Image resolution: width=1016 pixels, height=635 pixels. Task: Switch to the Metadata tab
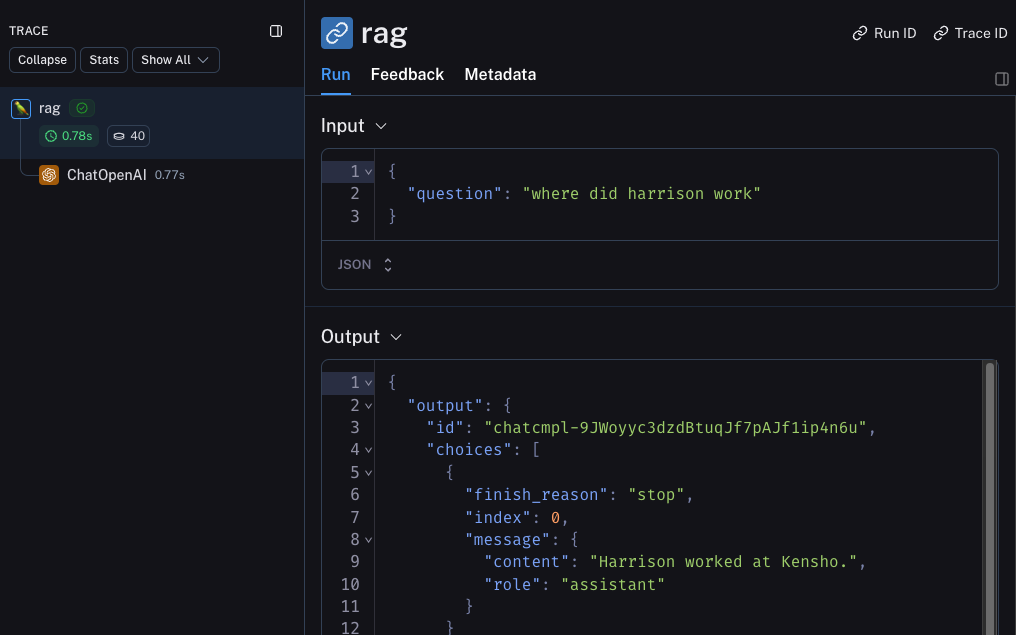(500, 75)
